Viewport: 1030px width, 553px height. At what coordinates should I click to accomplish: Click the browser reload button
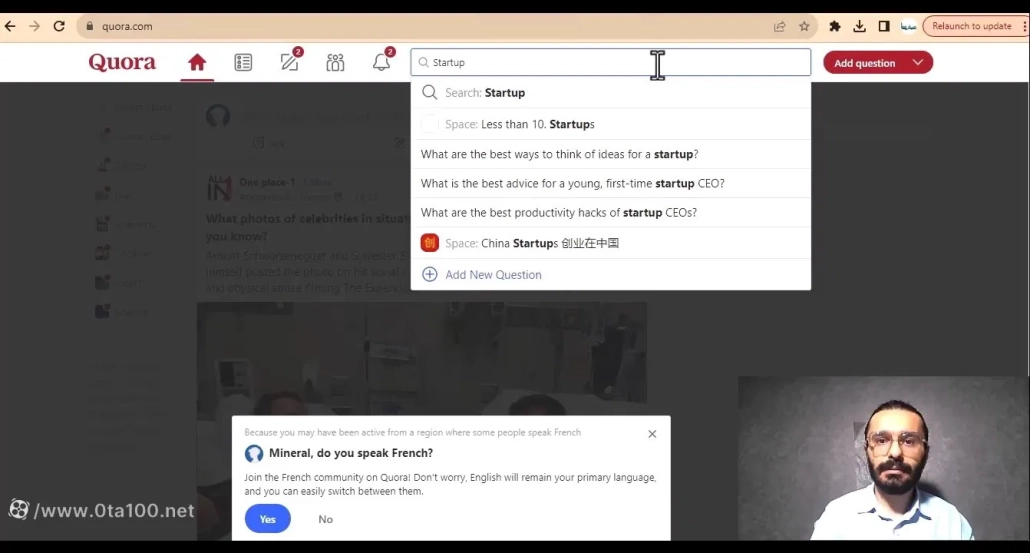point(59,26)
